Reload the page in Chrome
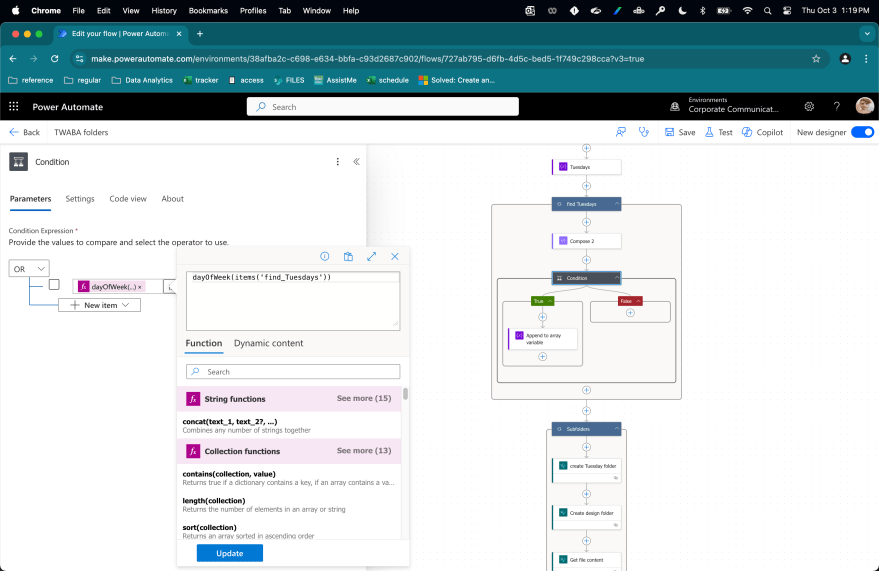Screen dimensions: 879x571 click(x=54, y=59)
